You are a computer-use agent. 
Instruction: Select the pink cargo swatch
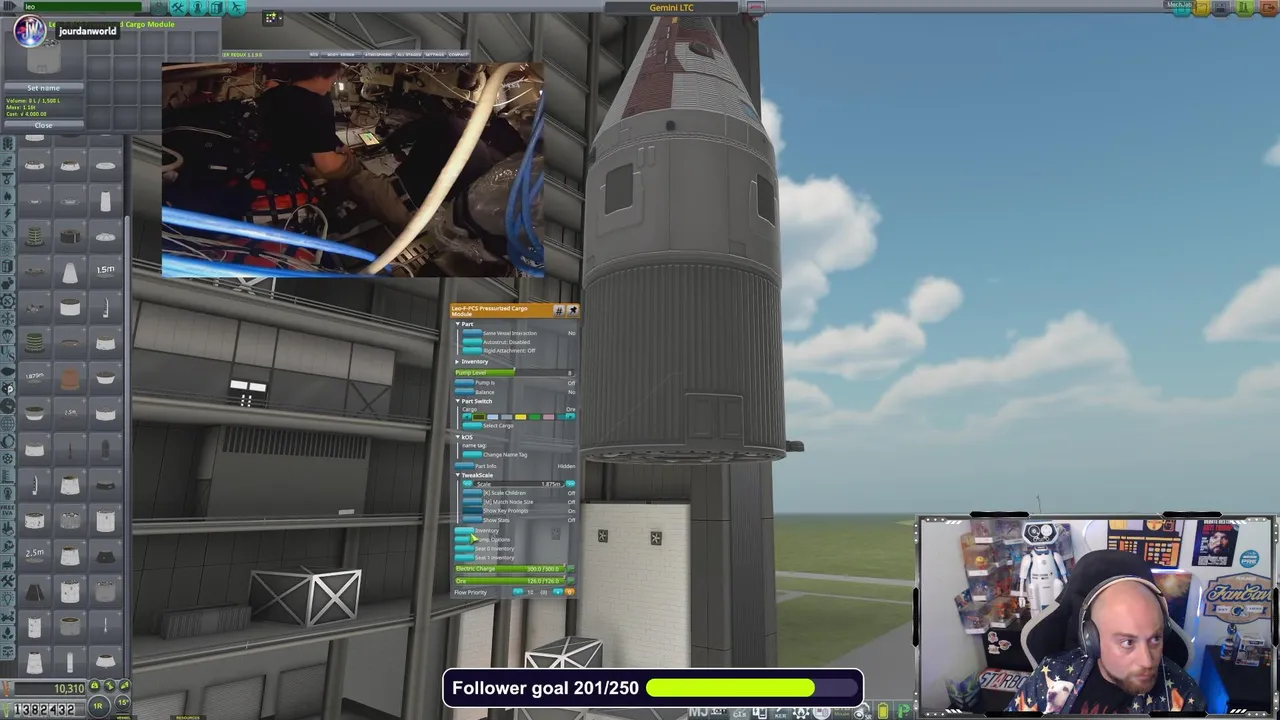[548, 417]
